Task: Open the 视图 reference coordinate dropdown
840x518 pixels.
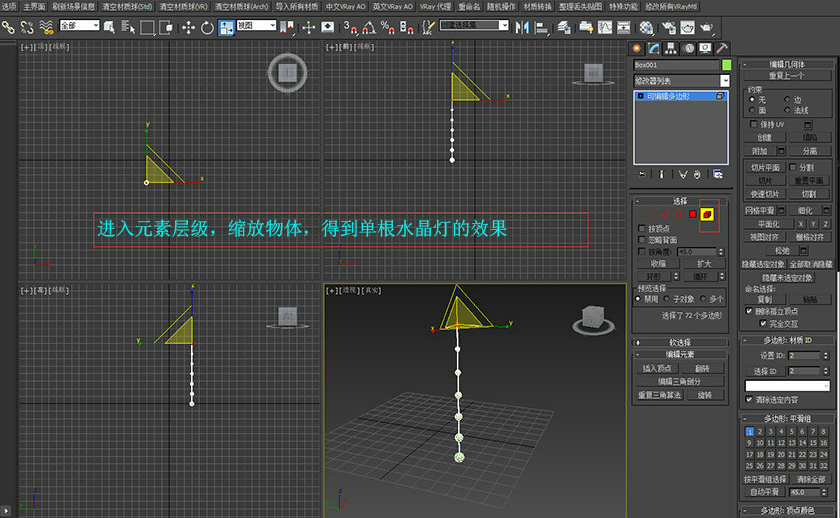Action: pyautogui.click(x=257, y=25)
